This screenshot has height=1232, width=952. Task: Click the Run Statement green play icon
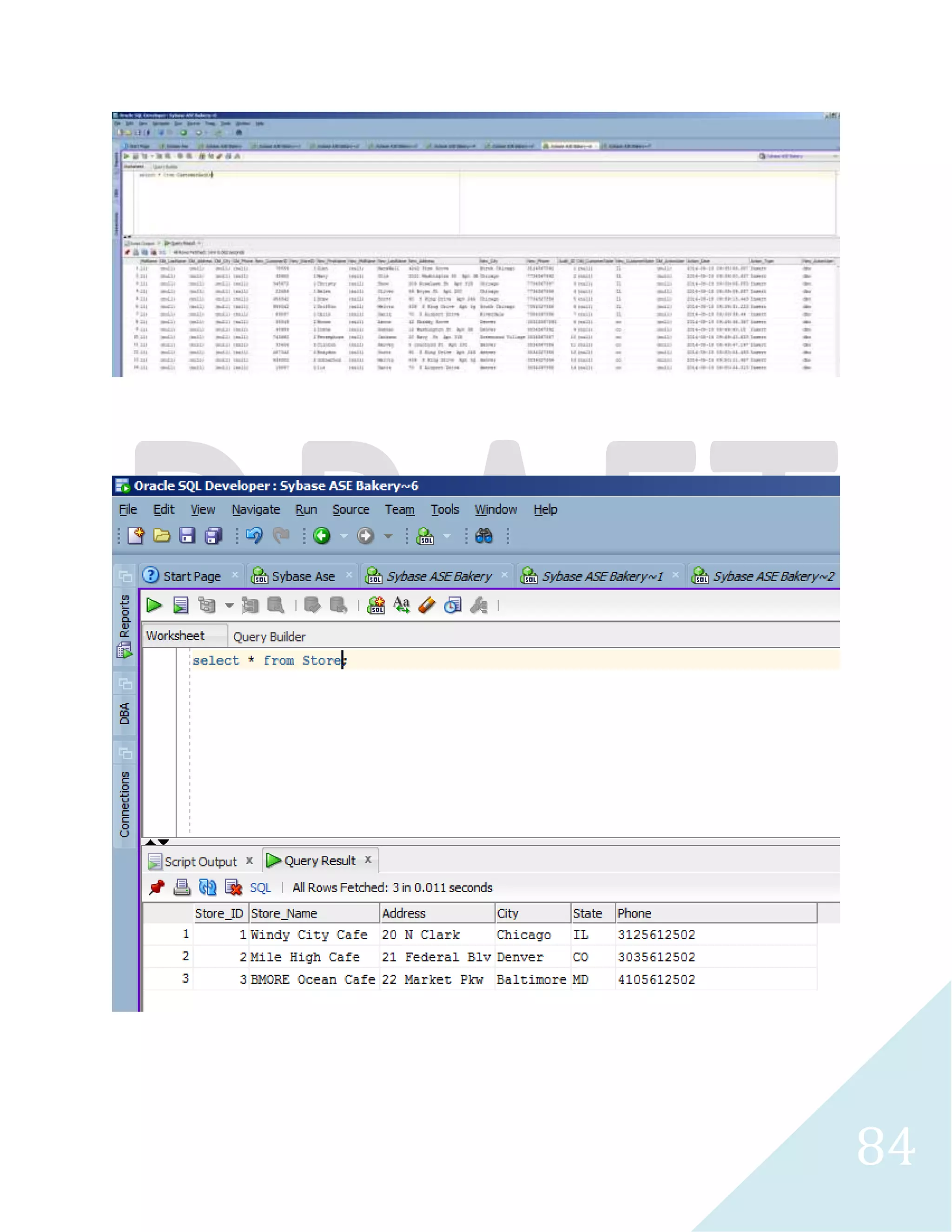[154, 605]
